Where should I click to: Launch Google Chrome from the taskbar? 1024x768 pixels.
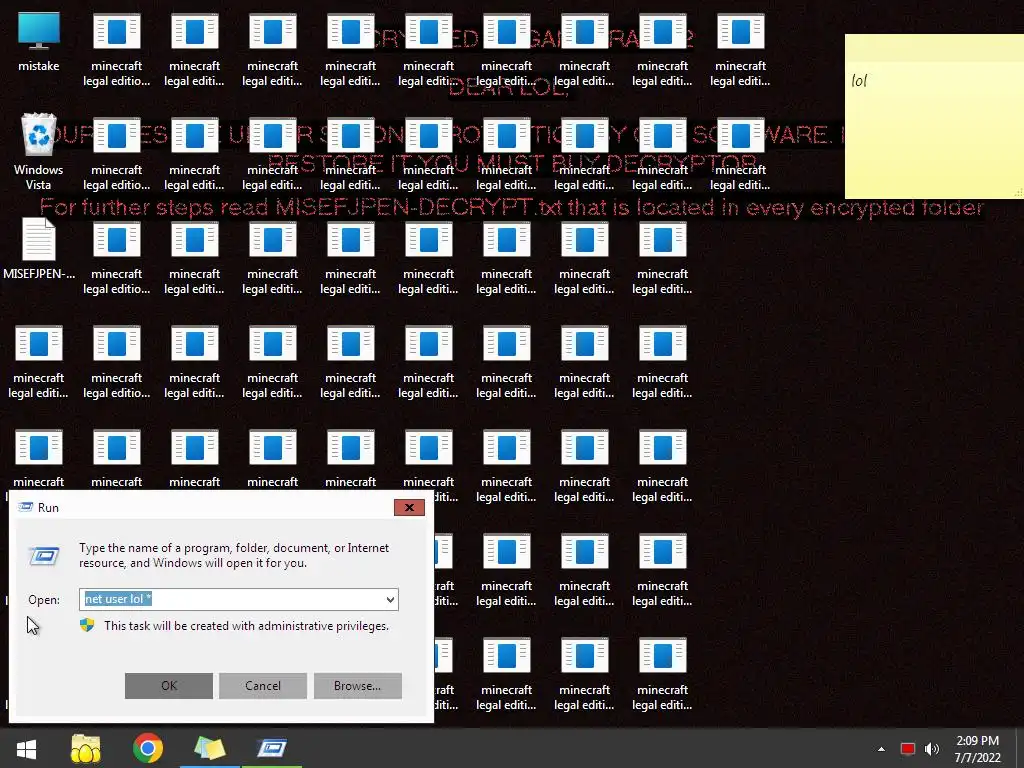click(148, 748)
